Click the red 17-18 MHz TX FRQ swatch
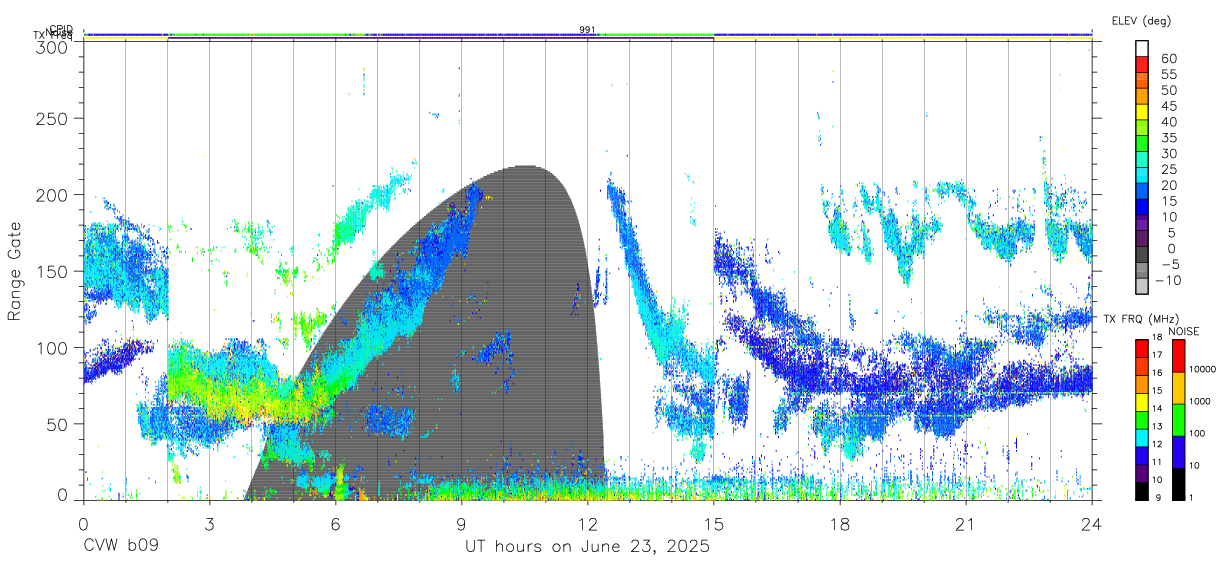Viewport: 1228px width, 567px height. (x=1142, y=349)
